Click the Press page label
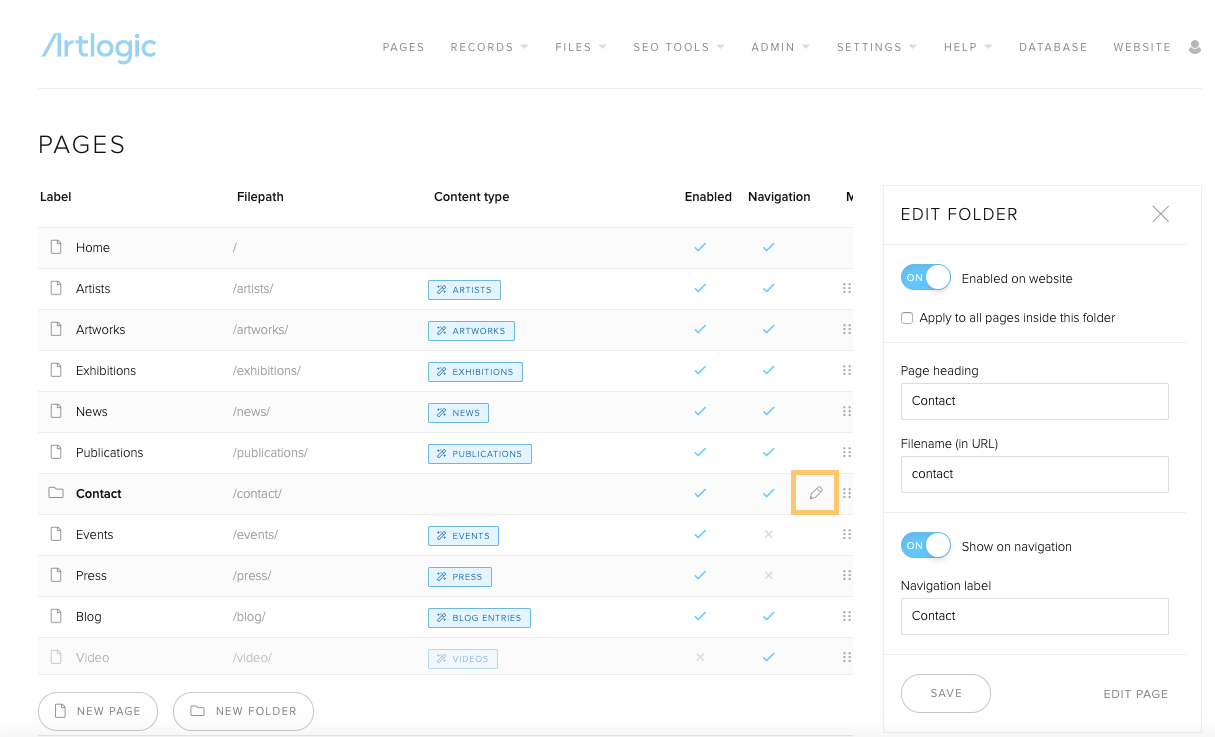 point(91,575)
